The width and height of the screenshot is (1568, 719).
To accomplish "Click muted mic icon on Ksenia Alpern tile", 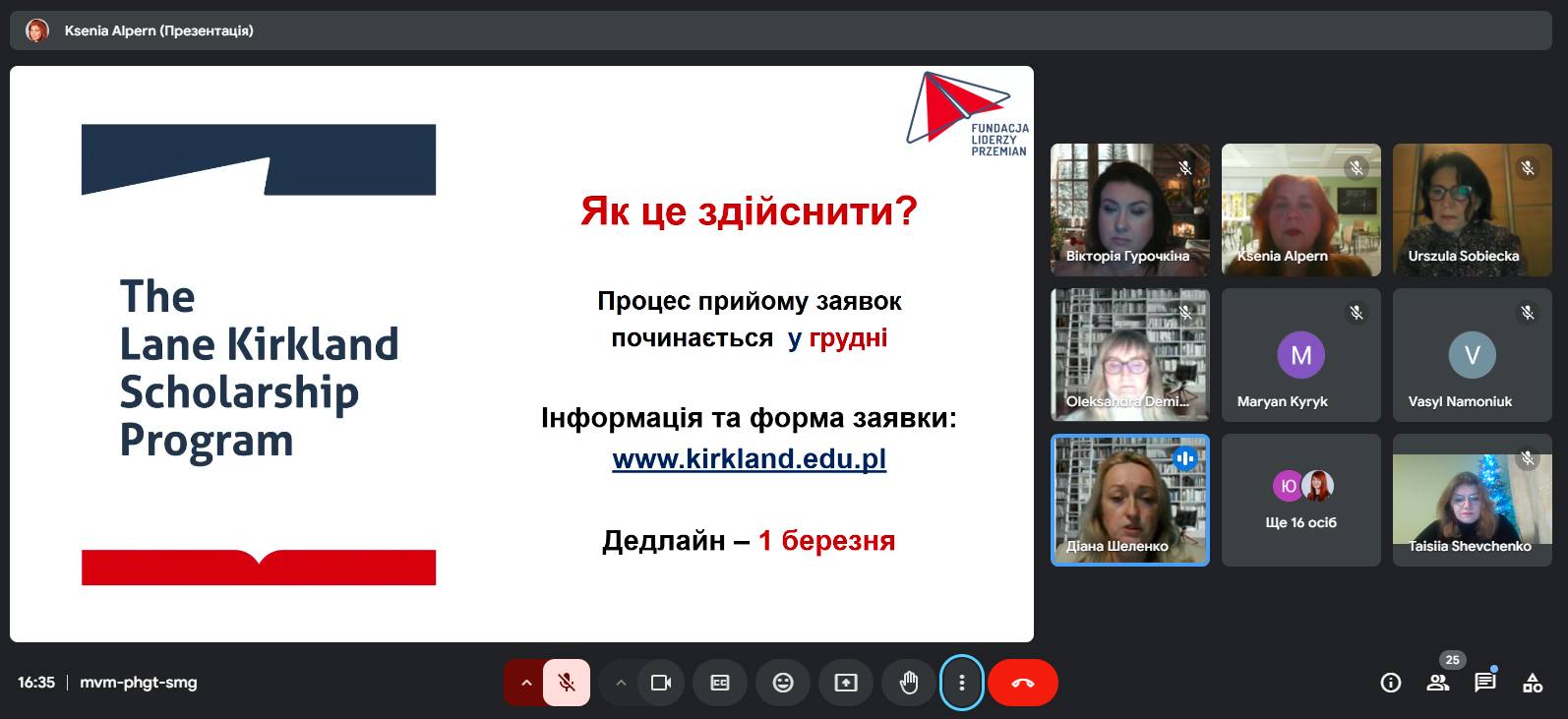I will point(1357,168).
